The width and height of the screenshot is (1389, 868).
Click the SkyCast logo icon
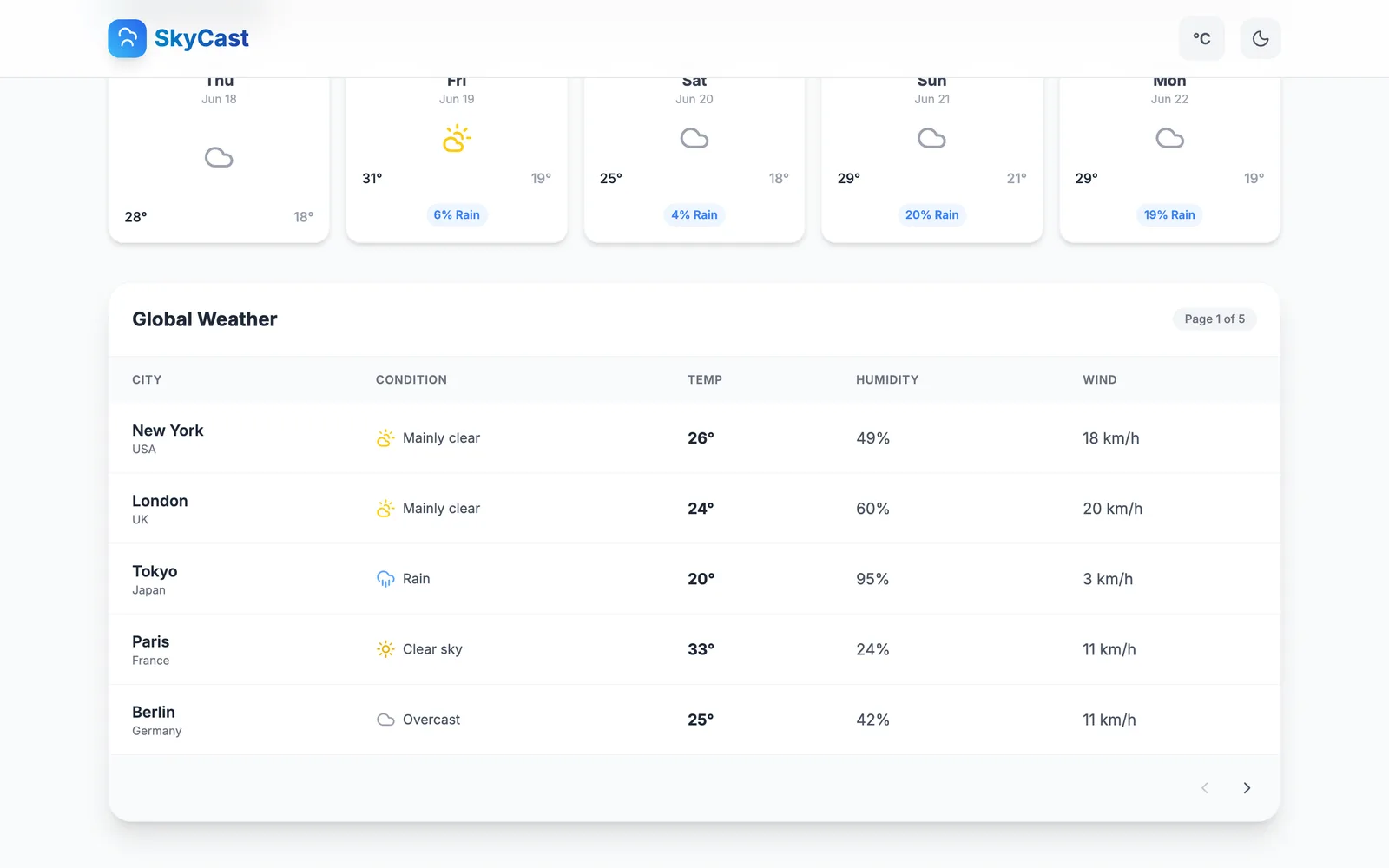coord(127,38)
